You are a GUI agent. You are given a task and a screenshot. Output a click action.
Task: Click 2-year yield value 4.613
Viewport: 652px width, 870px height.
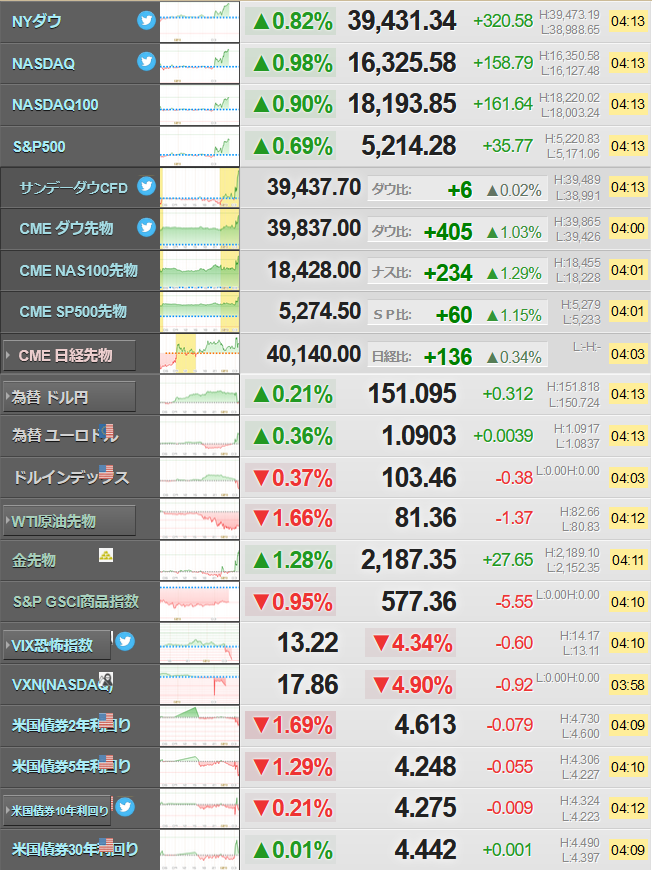[x=426, y=725]
